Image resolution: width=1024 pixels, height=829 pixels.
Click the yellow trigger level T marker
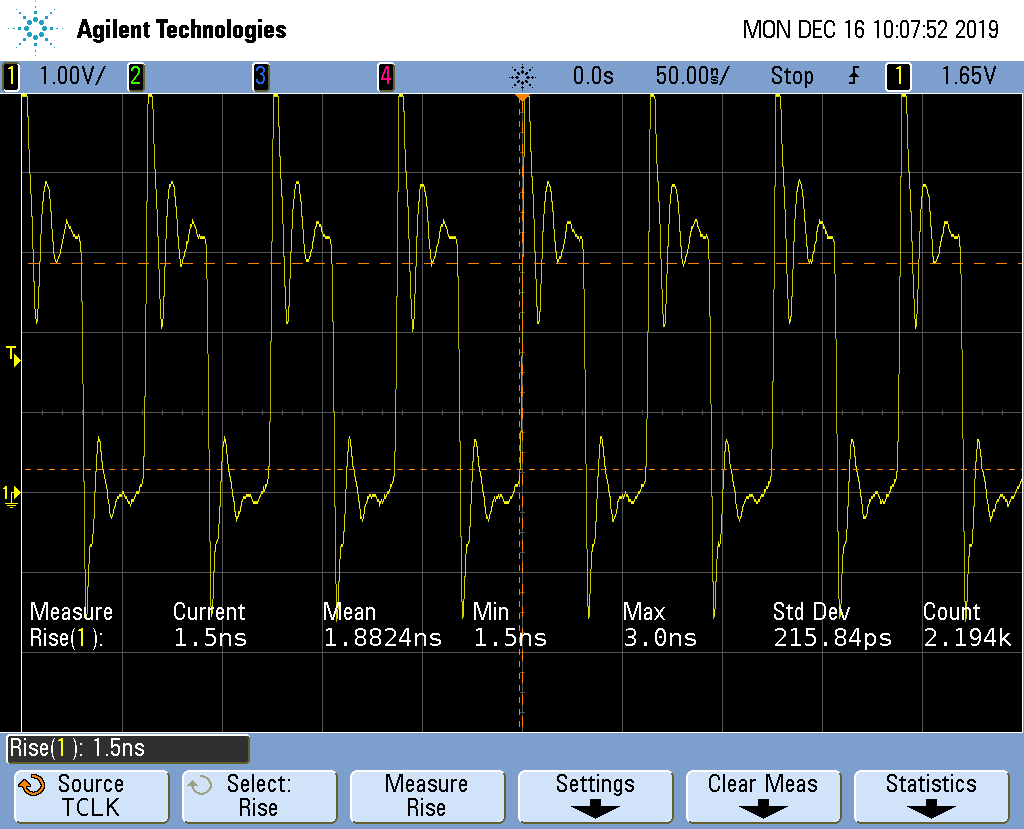click(12, 354)
